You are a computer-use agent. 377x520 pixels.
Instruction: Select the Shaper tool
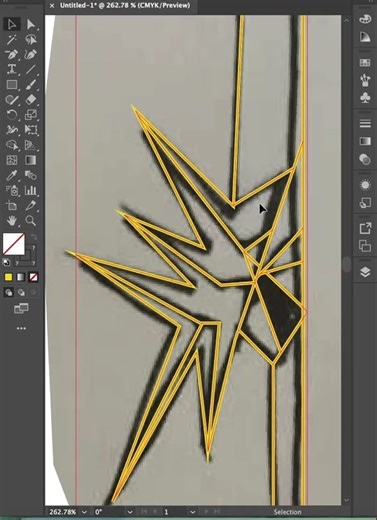(12, 100)
